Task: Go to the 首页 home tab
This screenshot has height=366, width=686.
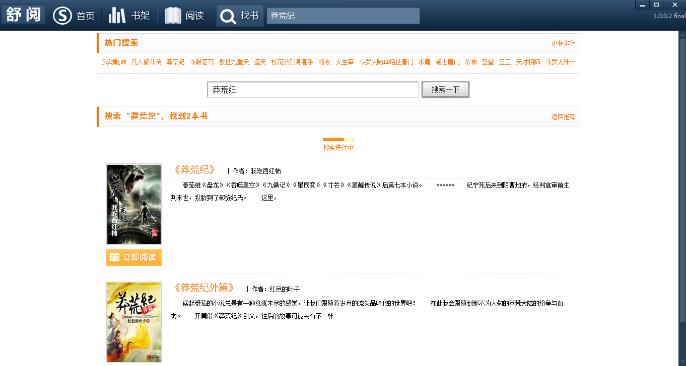Action: 74,16
